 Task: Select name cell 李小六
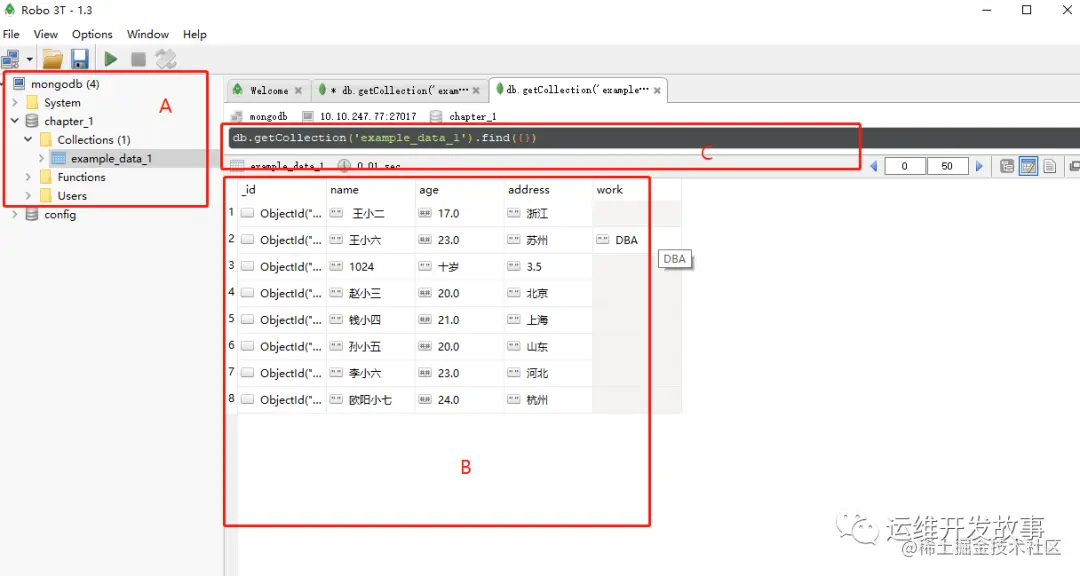tap(371, 373)
